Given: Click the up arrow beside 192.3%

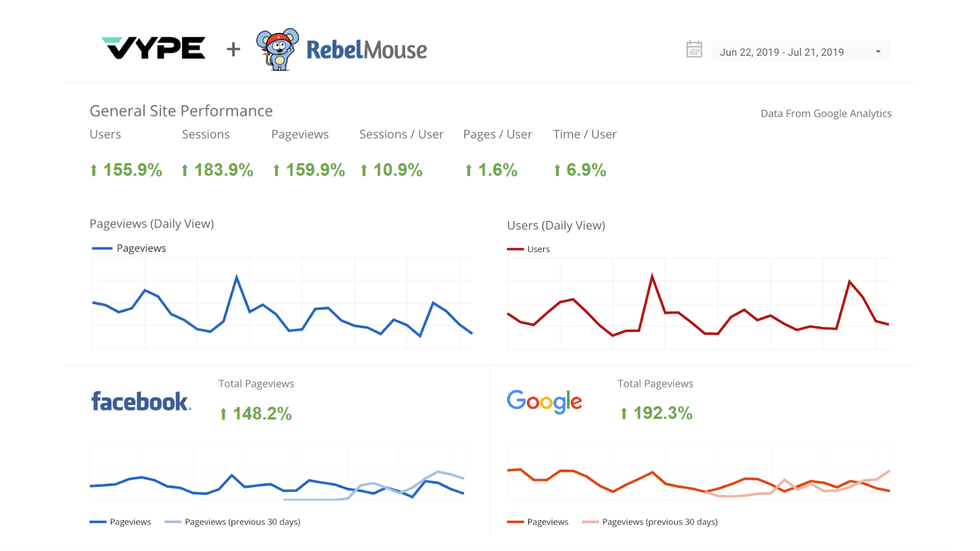Looking at the screenshot, I should point(624,414).
